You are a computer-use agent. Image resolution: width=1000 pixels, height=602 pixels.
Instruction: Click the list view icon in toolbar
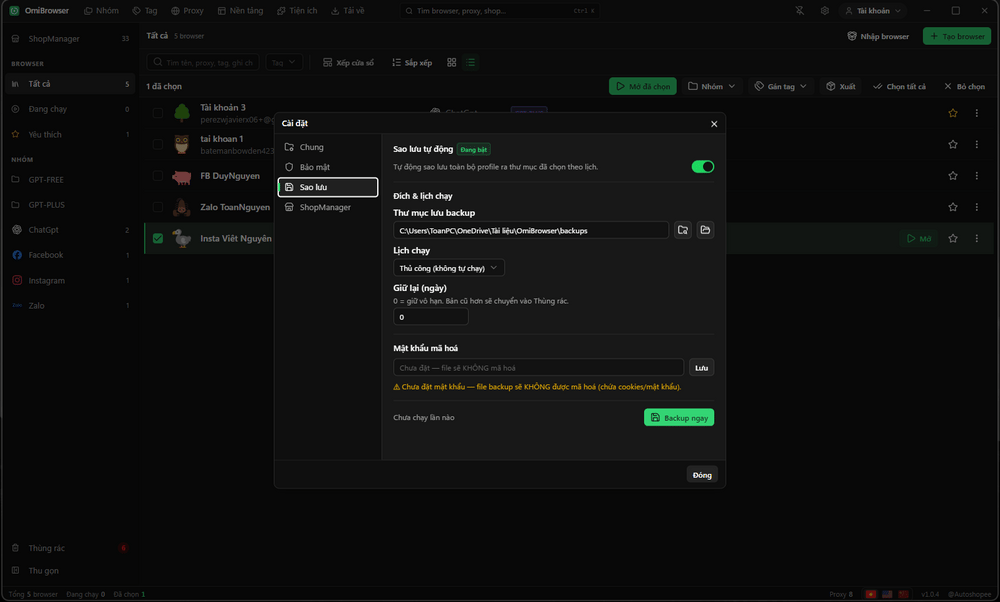point(471,62)
